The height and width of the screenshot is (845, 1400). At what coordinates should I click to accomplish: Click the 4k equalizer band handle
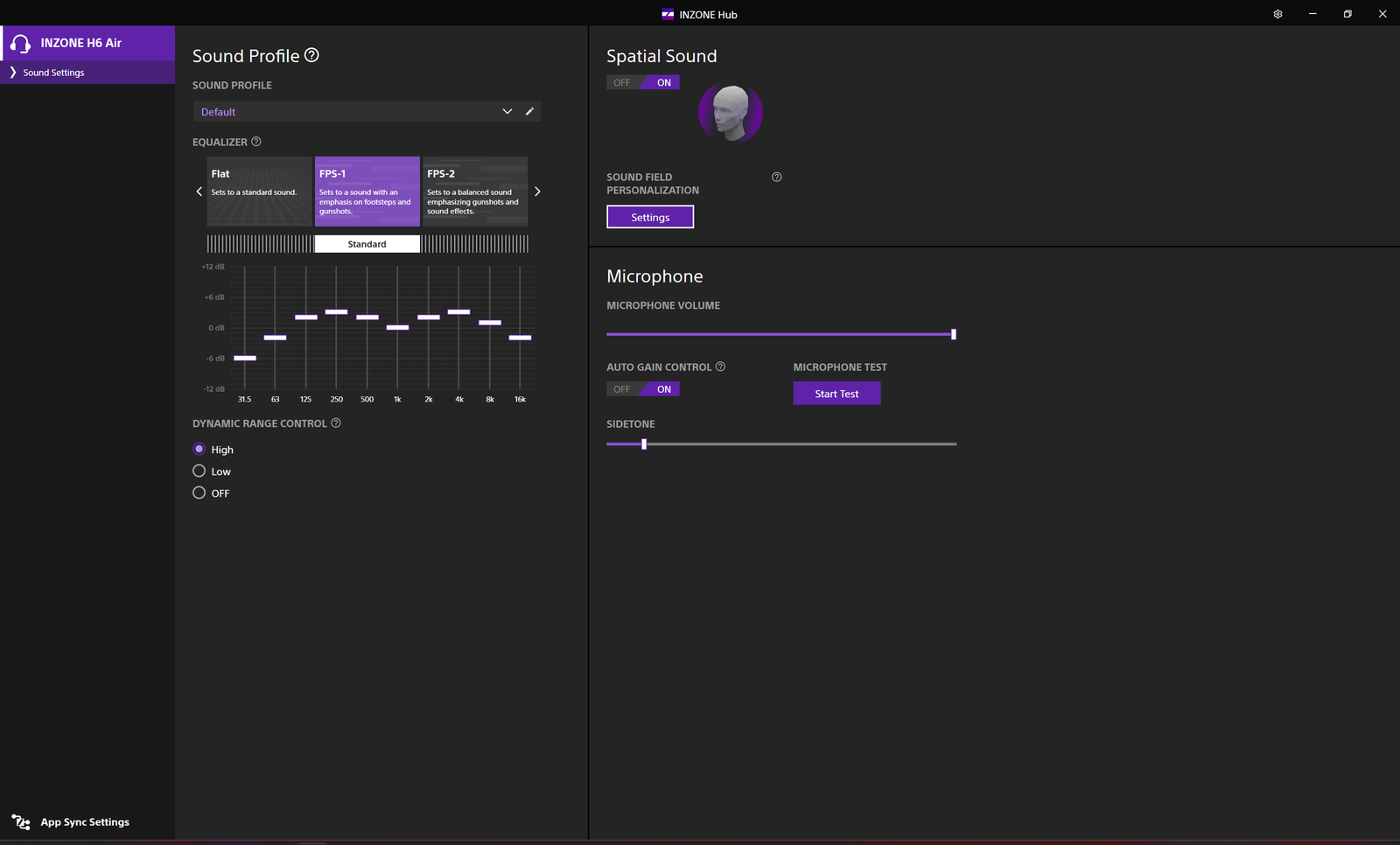tap(459, 311)
